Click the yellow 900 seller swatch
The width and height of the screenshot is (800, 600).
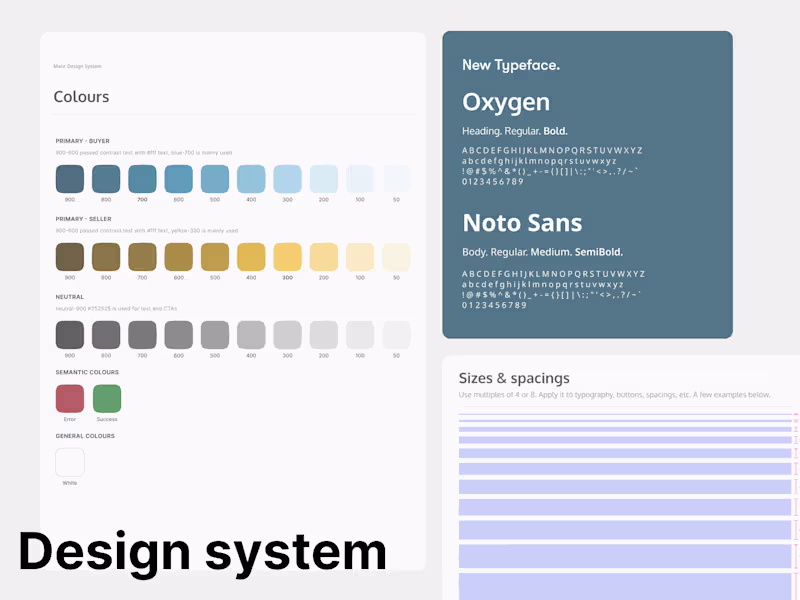click(69, 258)
